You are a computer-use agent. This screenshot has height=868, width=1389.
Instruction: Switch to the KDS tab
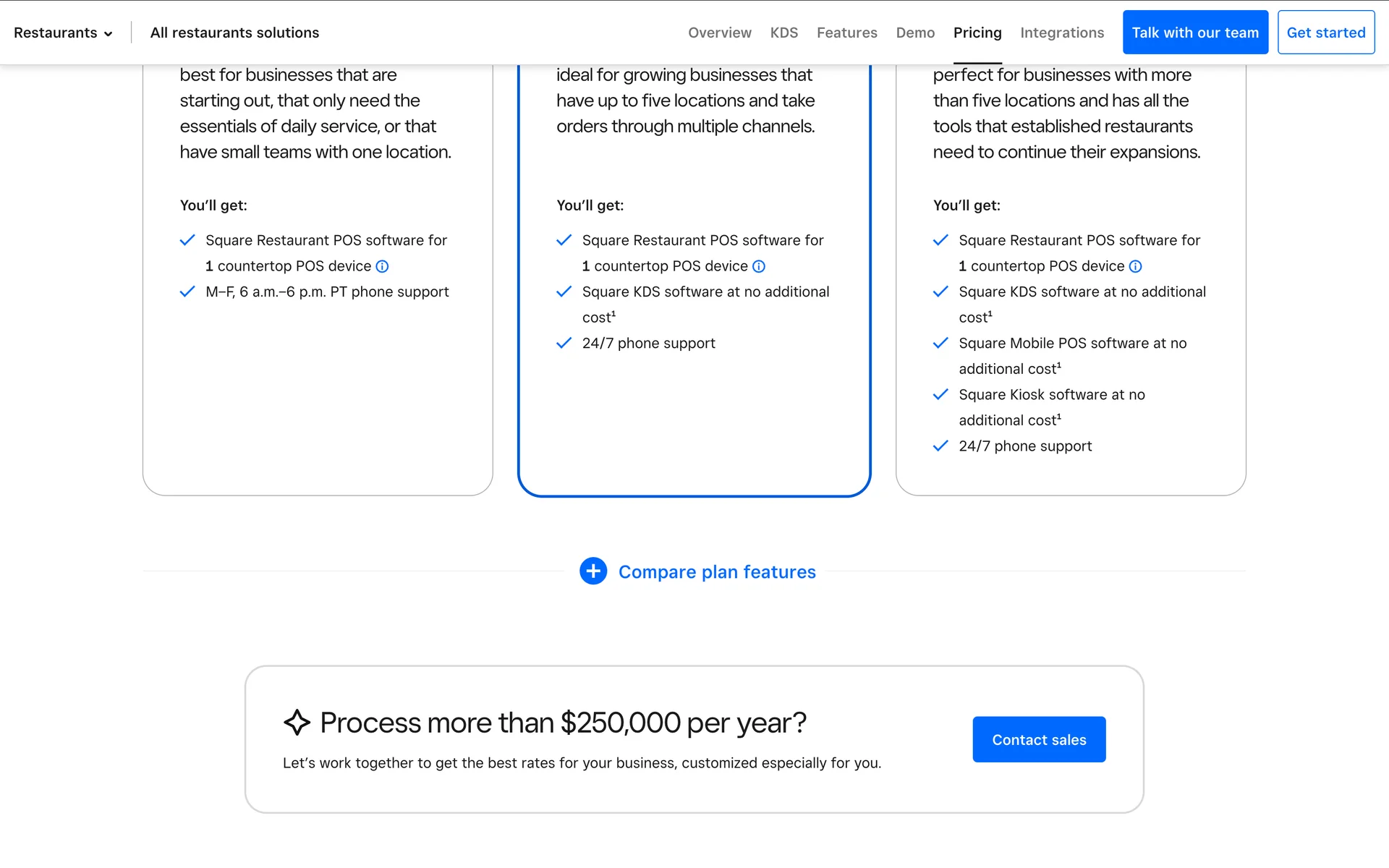[x=783, y=33]
